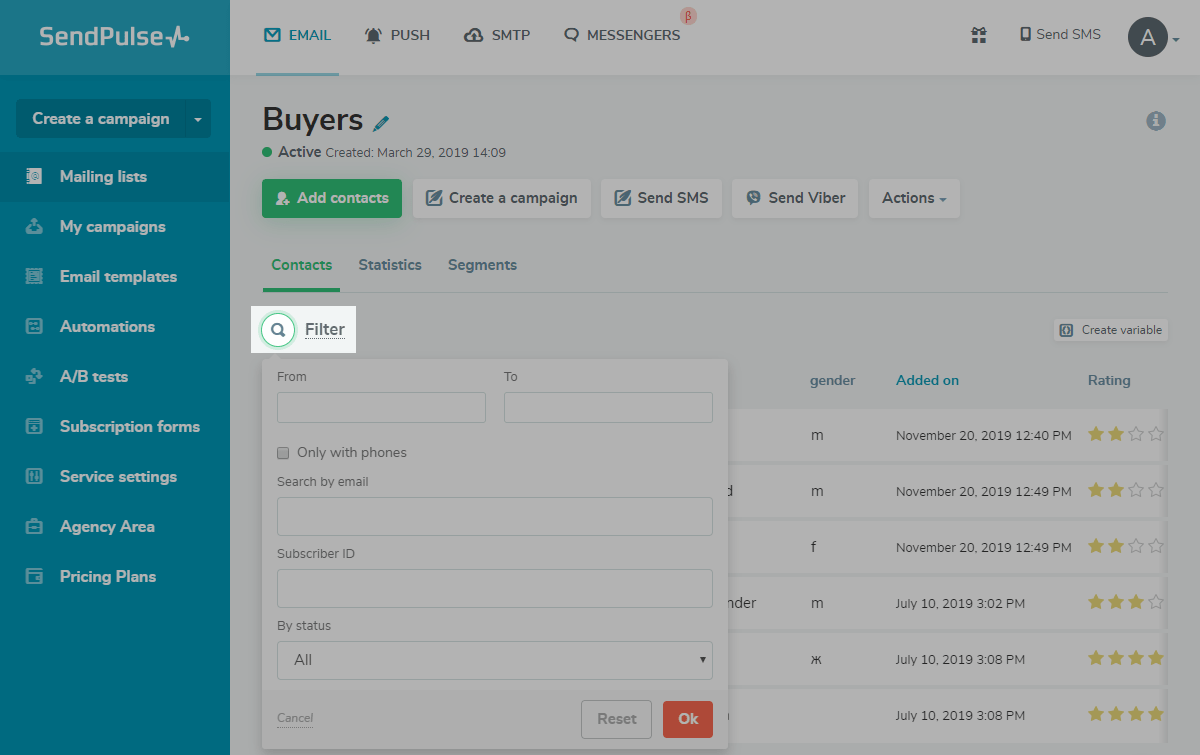The height and width of the screenshot is (755, 1200).
Task: Click the My campaigns sidebar icon
Action: 34,226
